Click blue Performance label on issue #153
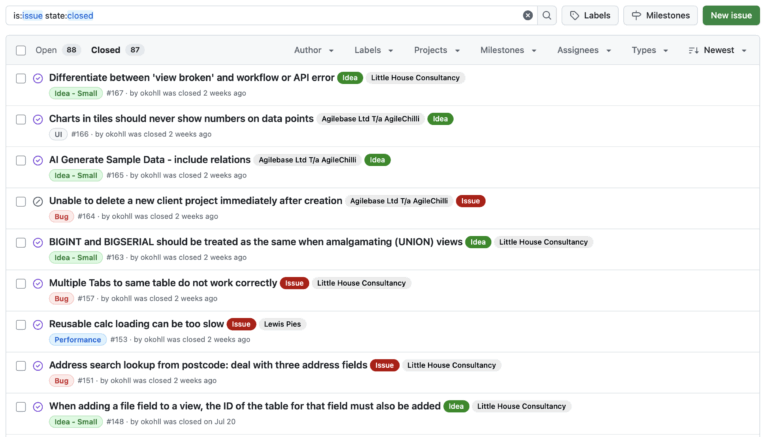Screen dimensions: 768x437 (77, 340)
